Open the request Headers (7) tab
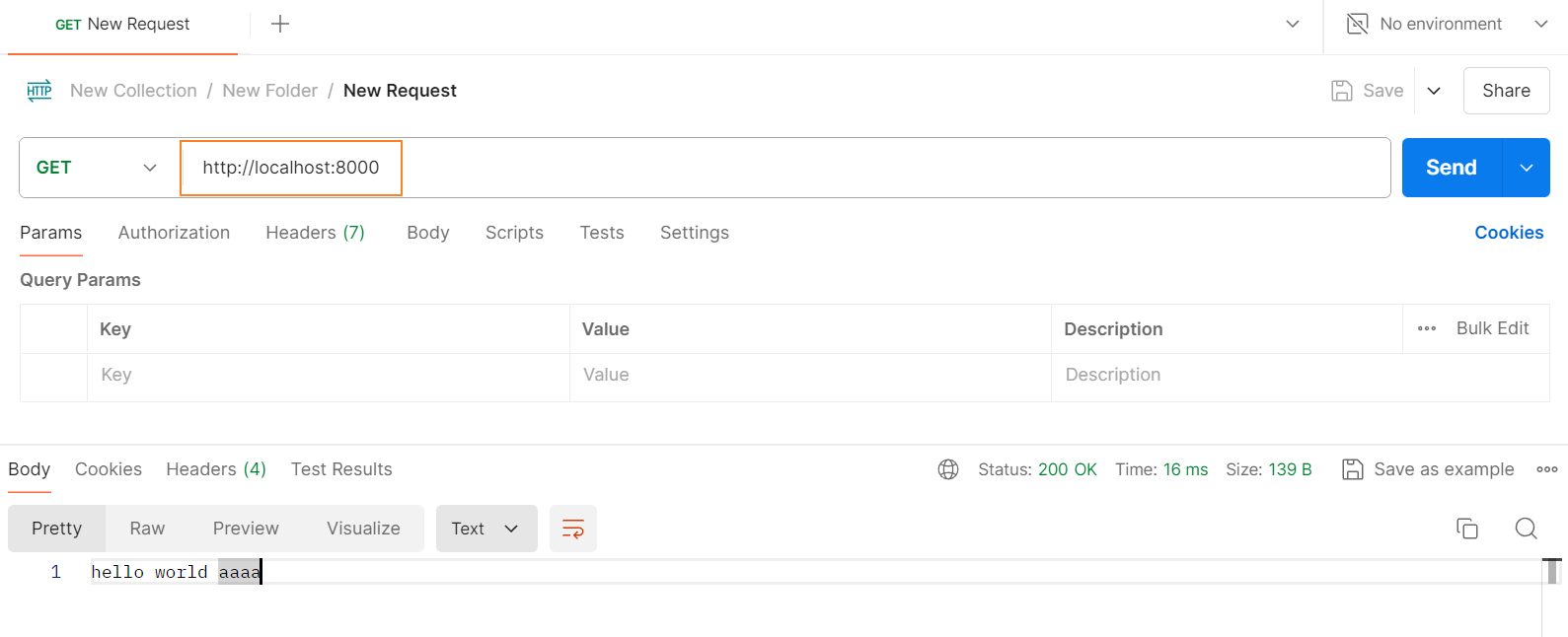1568x637 pixels. pos(315,233)
